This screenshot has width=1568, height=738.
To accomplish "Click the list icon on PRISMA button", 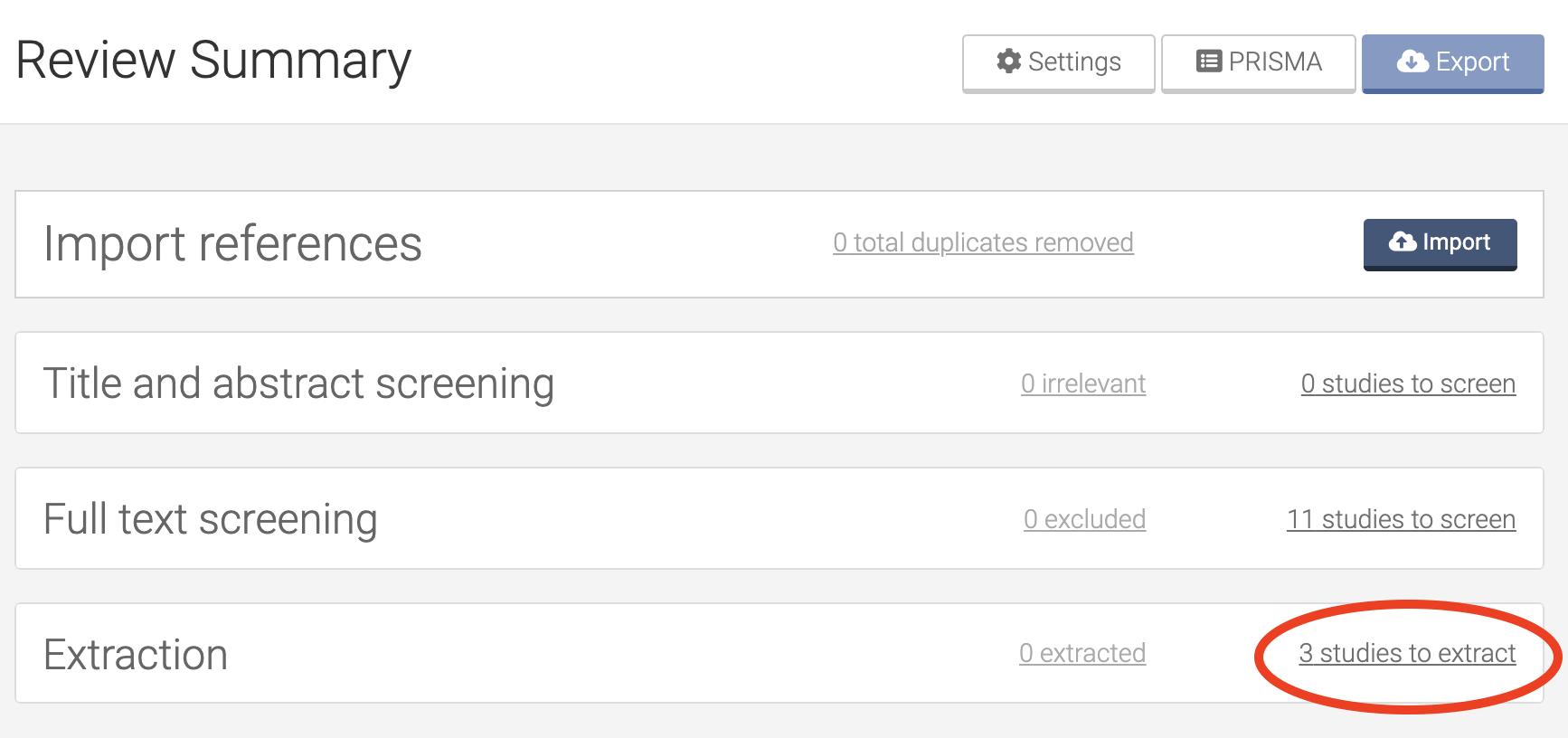I will [1209, 61].
